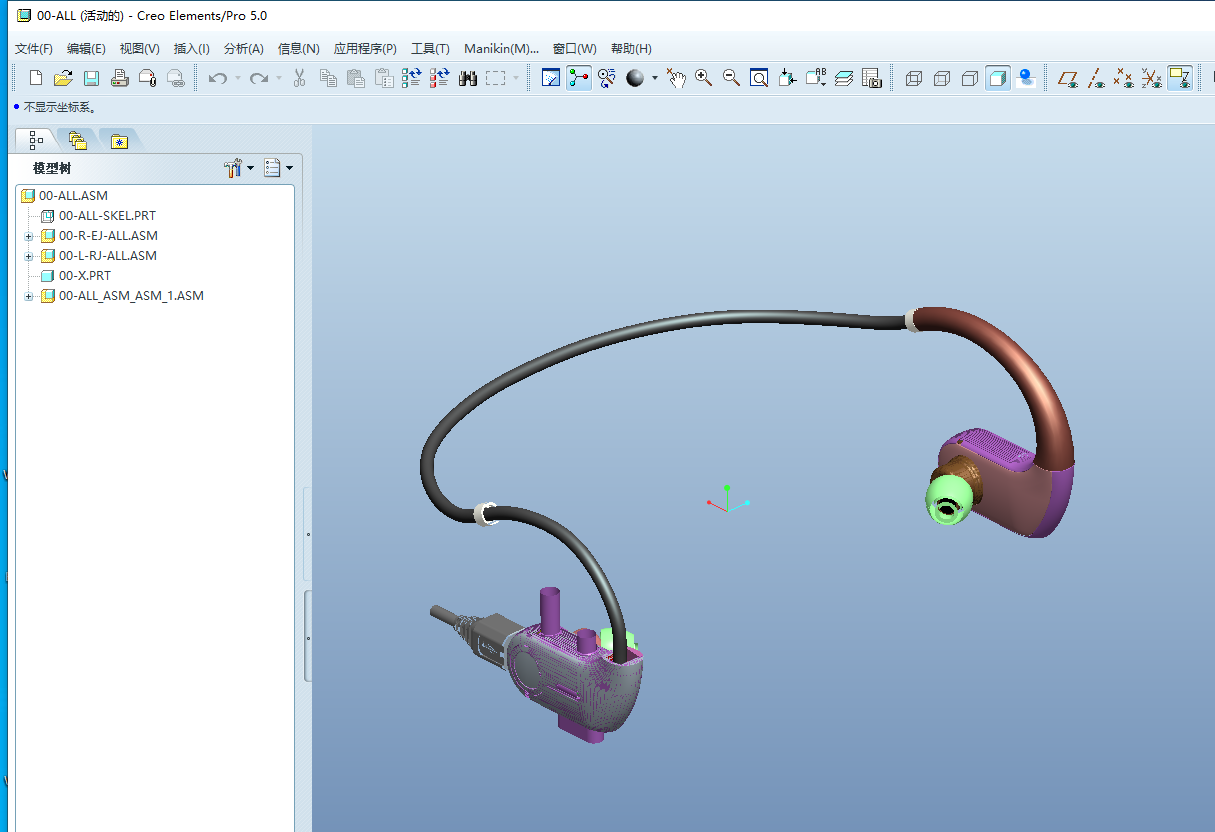Switch to the Folder Browser tab
This screenshot has height=832, width=1215.
[x=78, y=141]
